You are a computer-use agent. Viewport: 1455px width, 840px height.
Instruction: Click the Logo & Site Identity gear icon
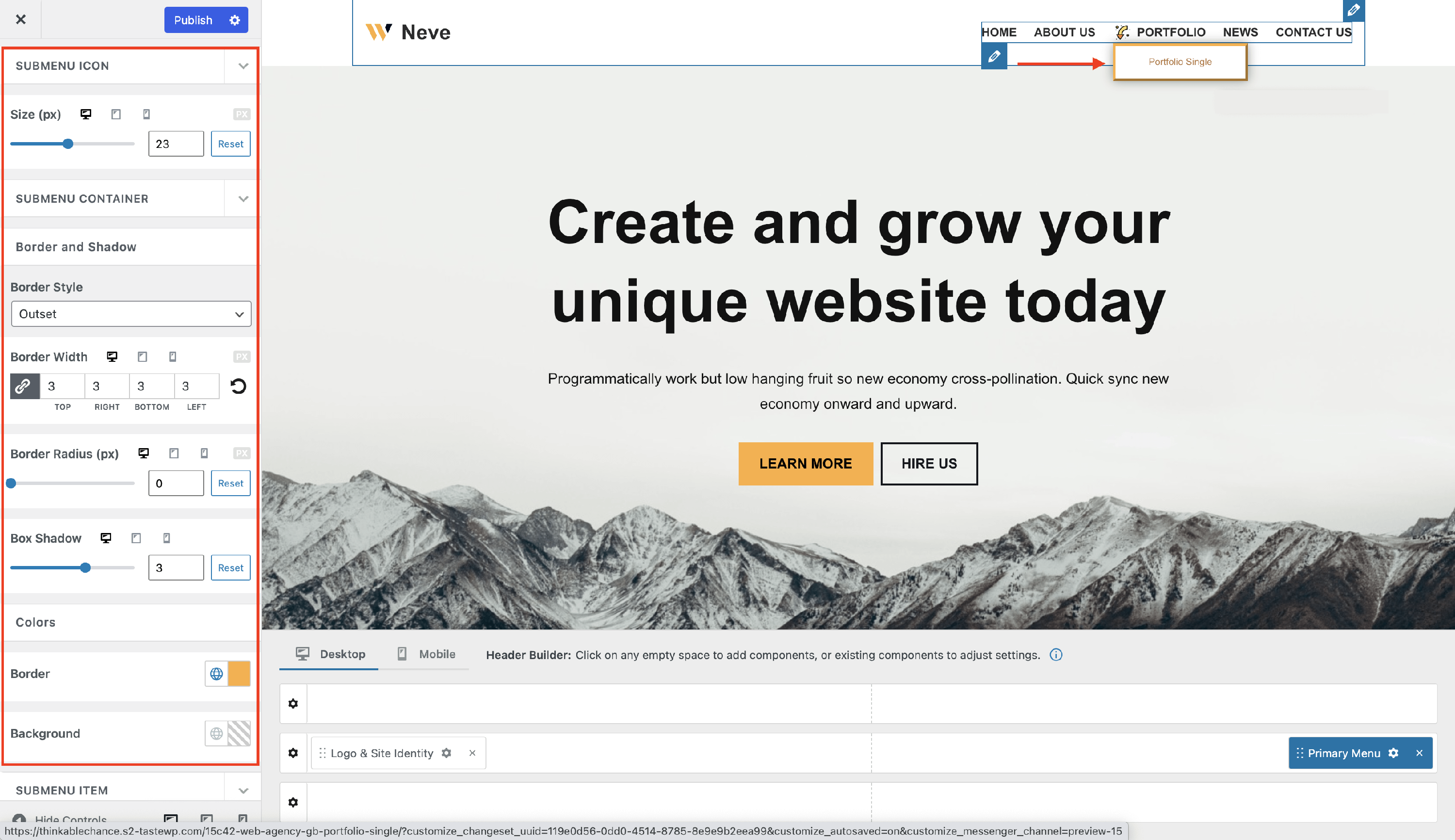click(446, 753)
